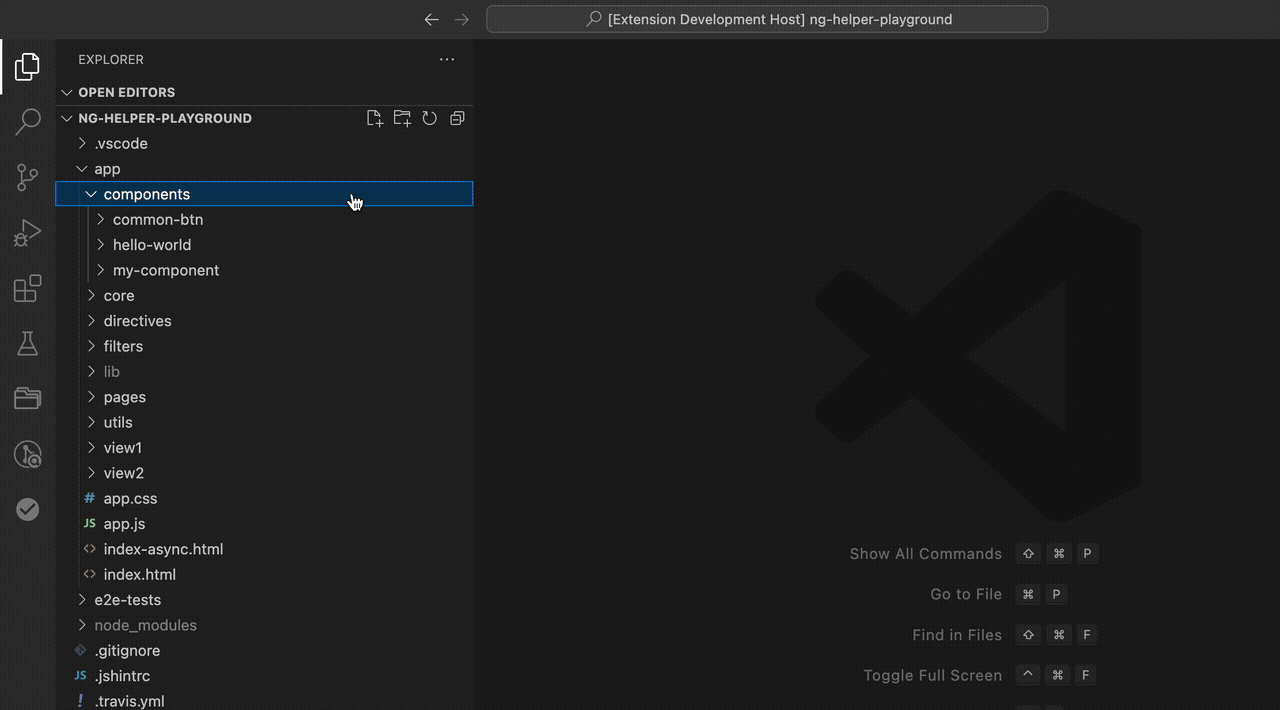Open the Explorer view in activity bar
The image size is (1280, 710).
coord(27,67)
